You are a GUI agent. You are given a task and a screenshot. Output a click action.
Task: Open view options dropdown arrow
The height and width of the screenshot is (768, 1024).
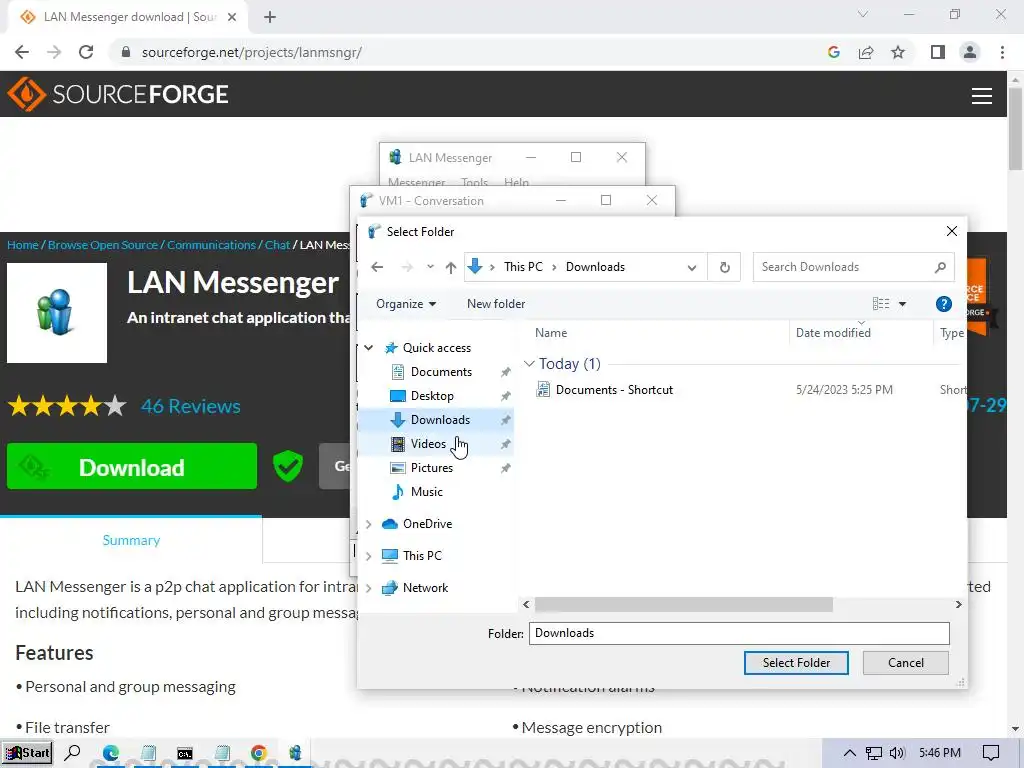[902, 304]
